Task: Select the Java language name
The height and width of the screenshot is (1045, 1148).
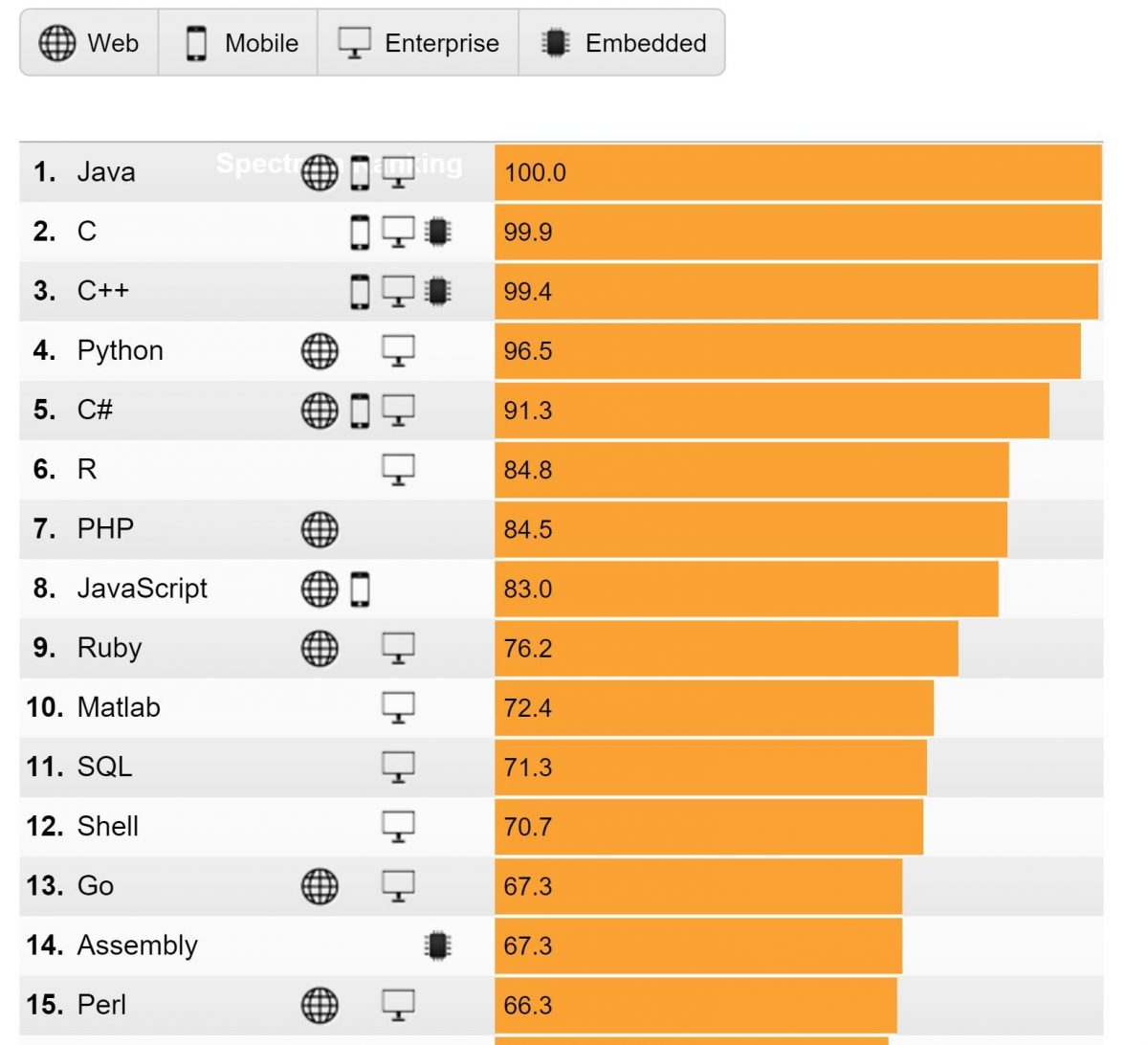Action: point(106,172)
